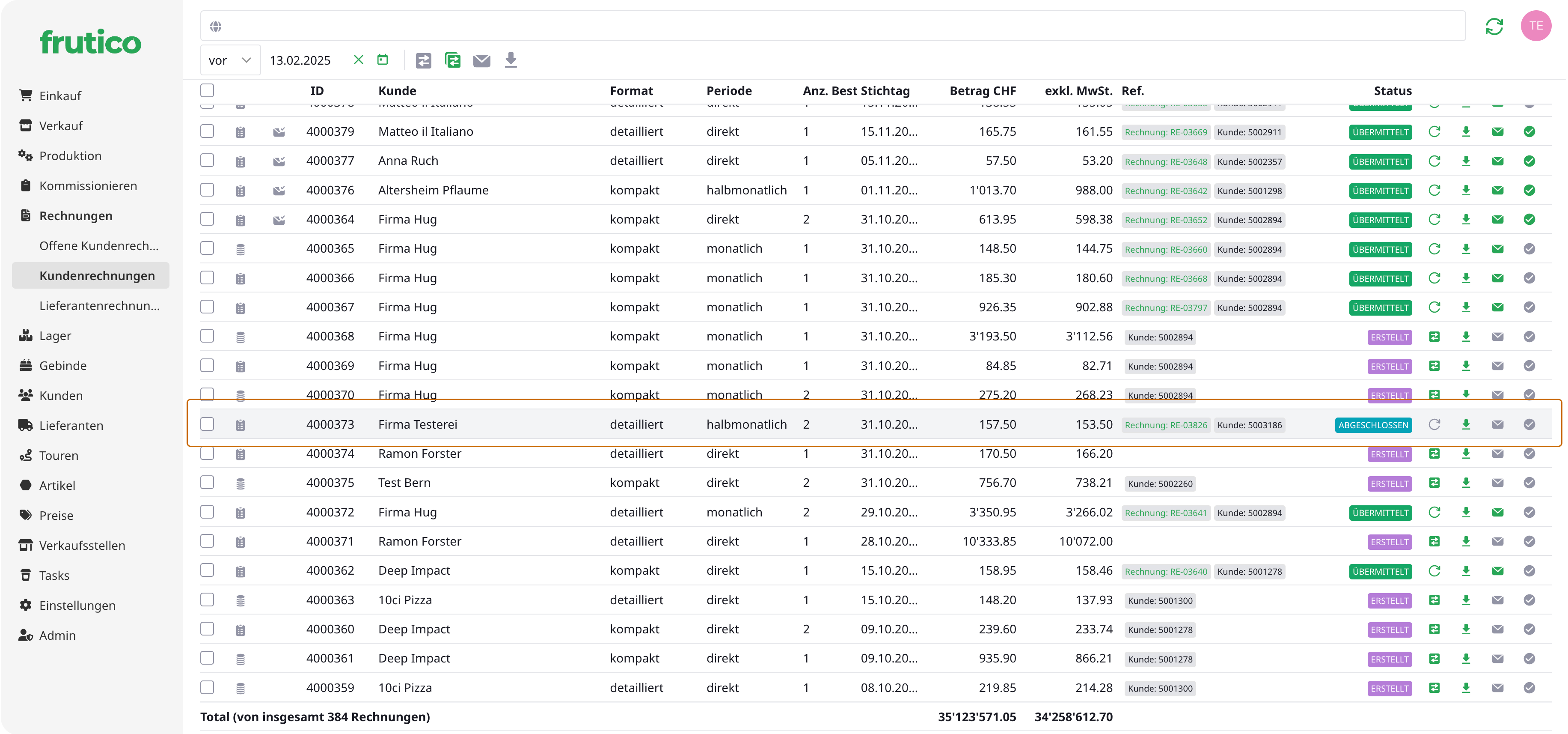This screenshot has width=1568, height=734.
Task: Click the ABGESCHLOSSEN status badge
Action: [1372, 425]
